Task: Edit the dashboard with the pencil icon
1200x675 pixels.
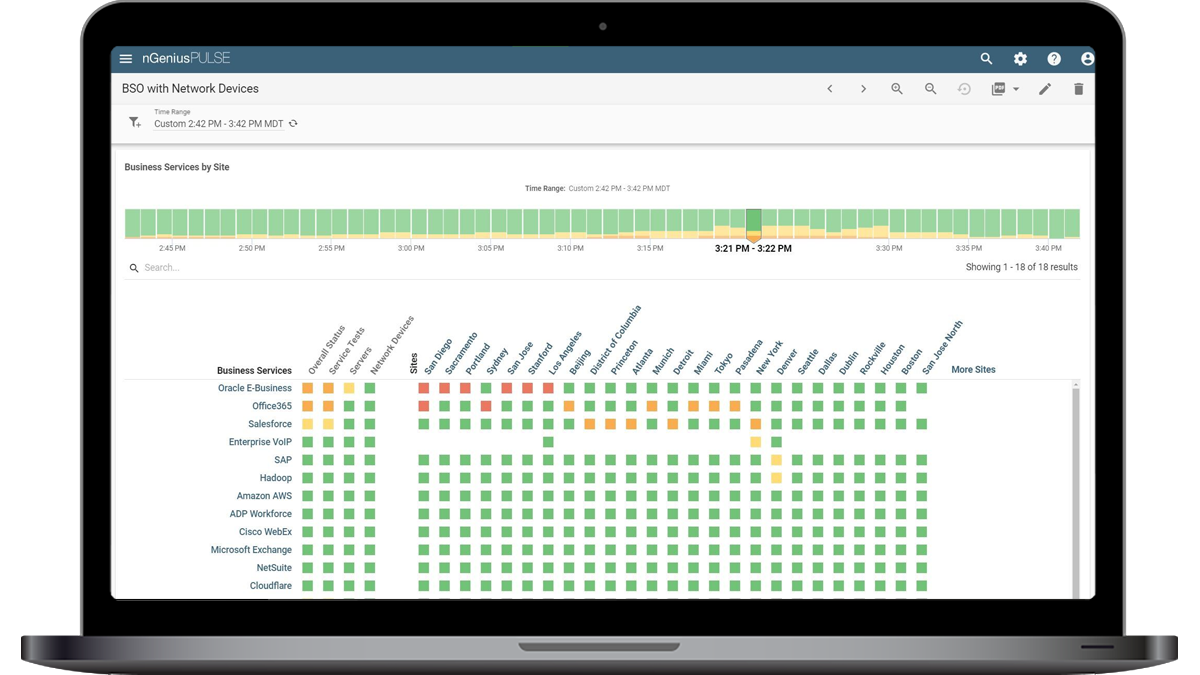Action: 1045,89
